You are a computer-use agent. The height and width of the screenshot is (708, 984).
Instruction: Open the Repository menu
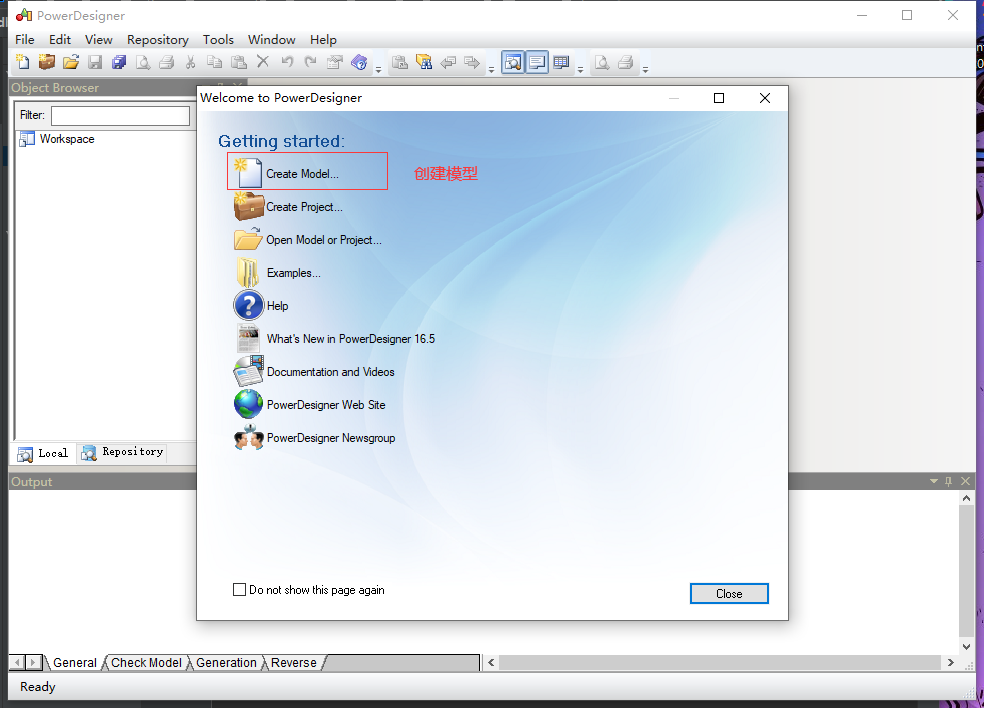(158, 40)
